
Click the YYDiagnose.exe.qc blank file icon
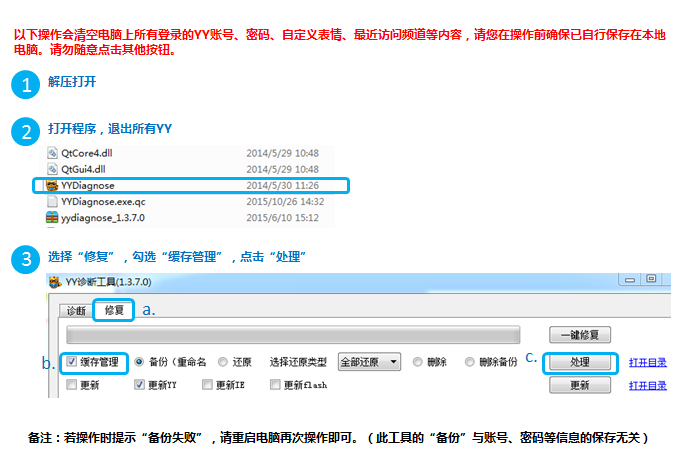click(x=52, y=202)
